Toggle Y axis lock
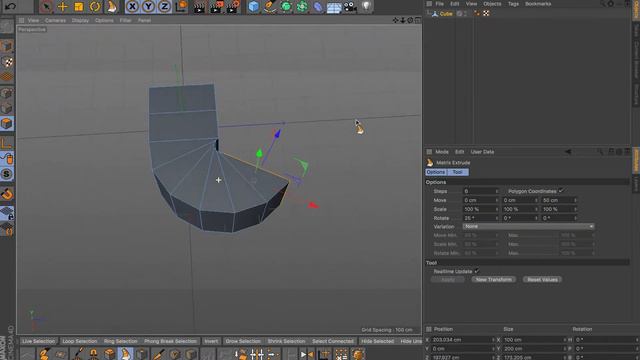 (x=149, y=7)
